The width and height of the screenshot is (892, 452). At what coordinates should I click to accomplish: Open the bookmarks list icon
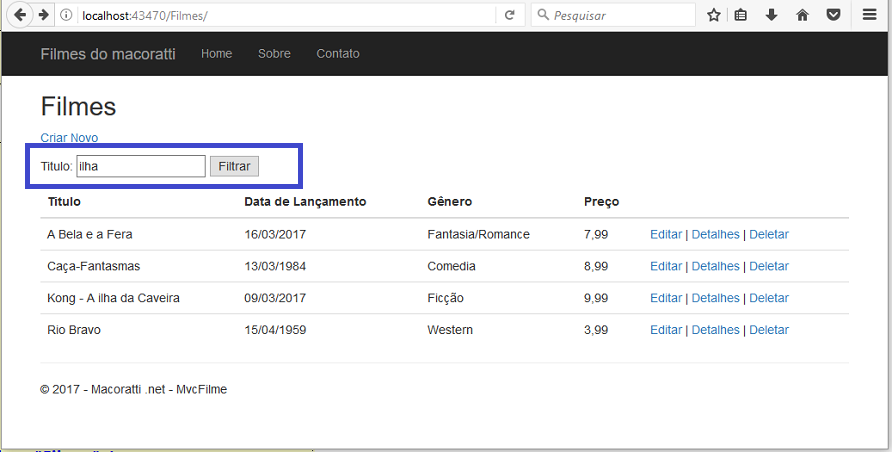741,15
